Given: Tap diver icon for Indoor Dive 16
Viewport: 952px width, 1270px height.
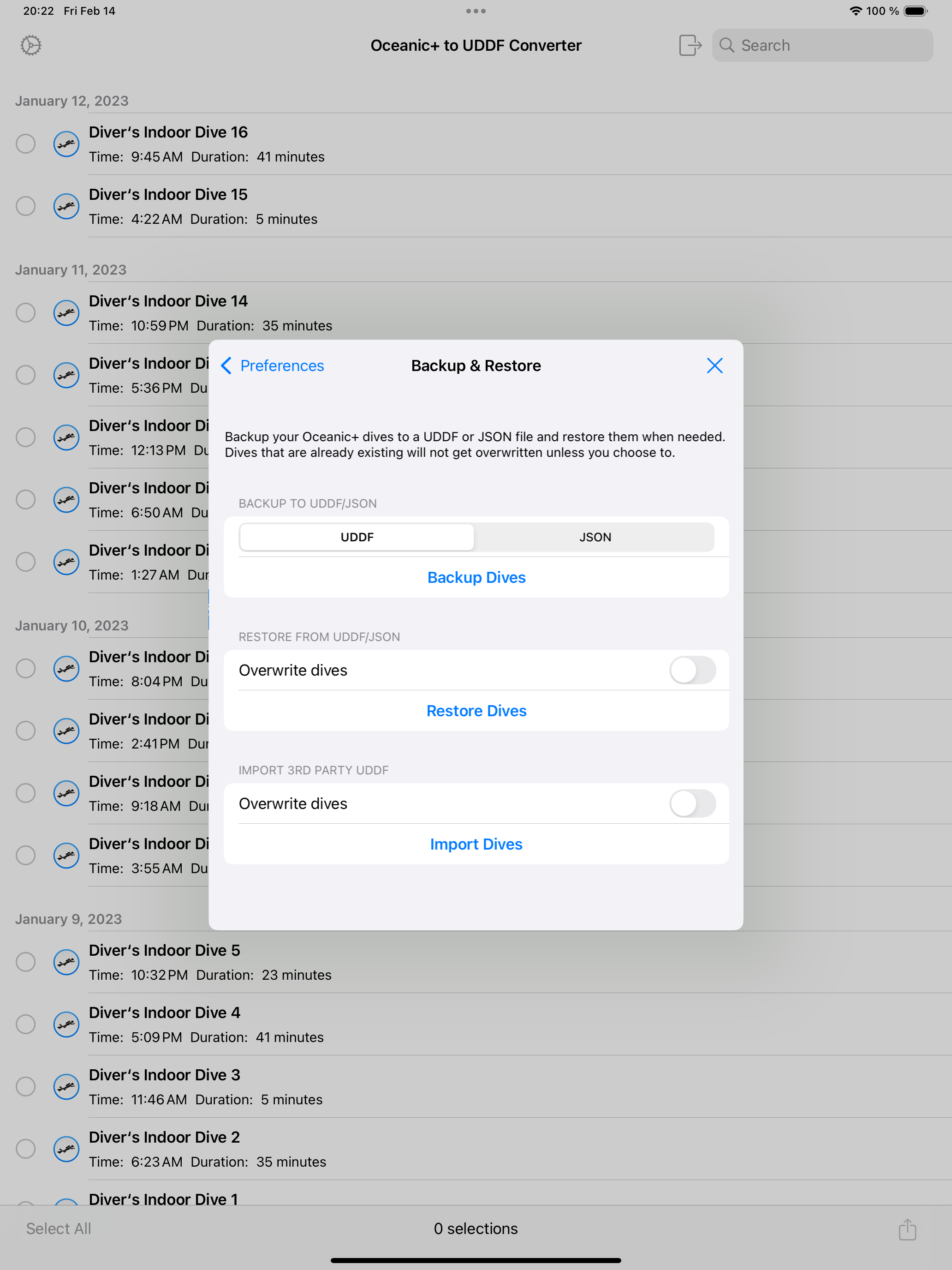Looking at the screenshot, I should click(x=66, y=144).
